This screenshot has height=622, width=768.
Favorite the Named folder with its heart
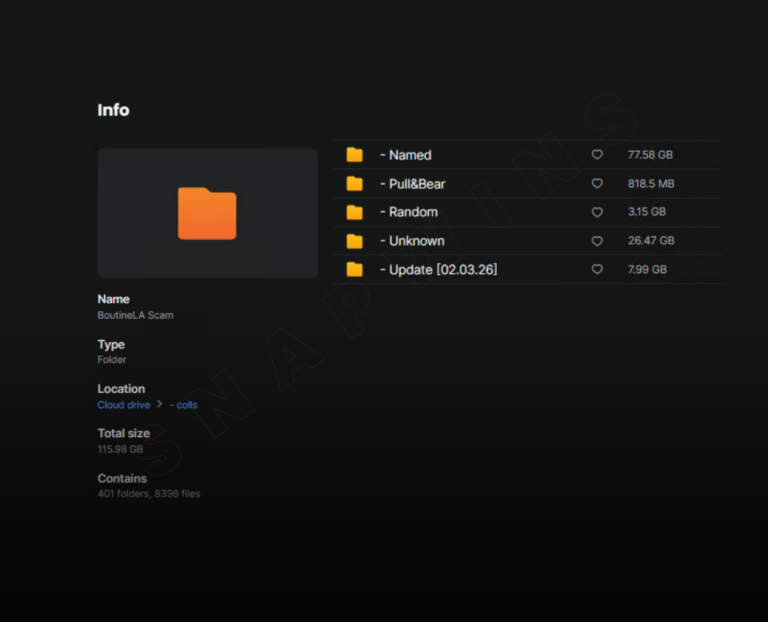click(597, 155)
